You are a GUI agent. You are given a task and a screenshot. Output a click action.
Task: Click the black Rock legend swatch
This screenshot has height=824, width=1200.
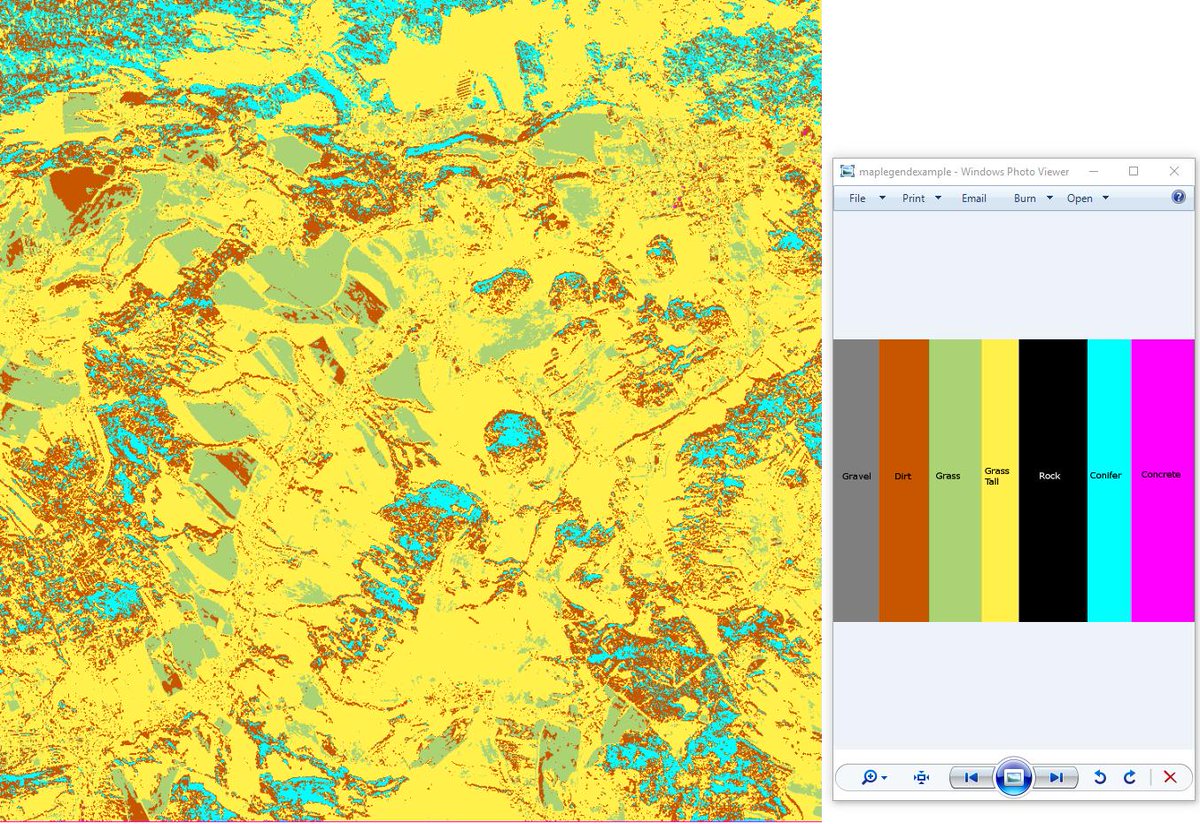click(1053, 480)
